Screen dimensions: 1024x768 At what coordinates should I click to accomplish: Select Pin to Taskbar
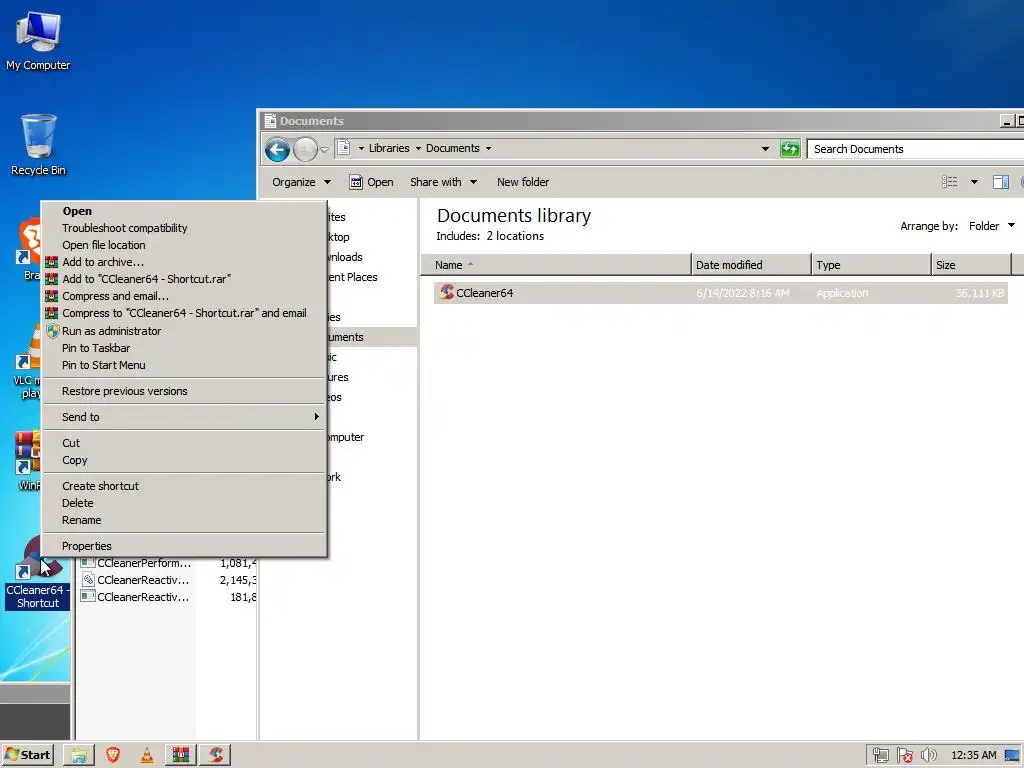pos(184,348)
